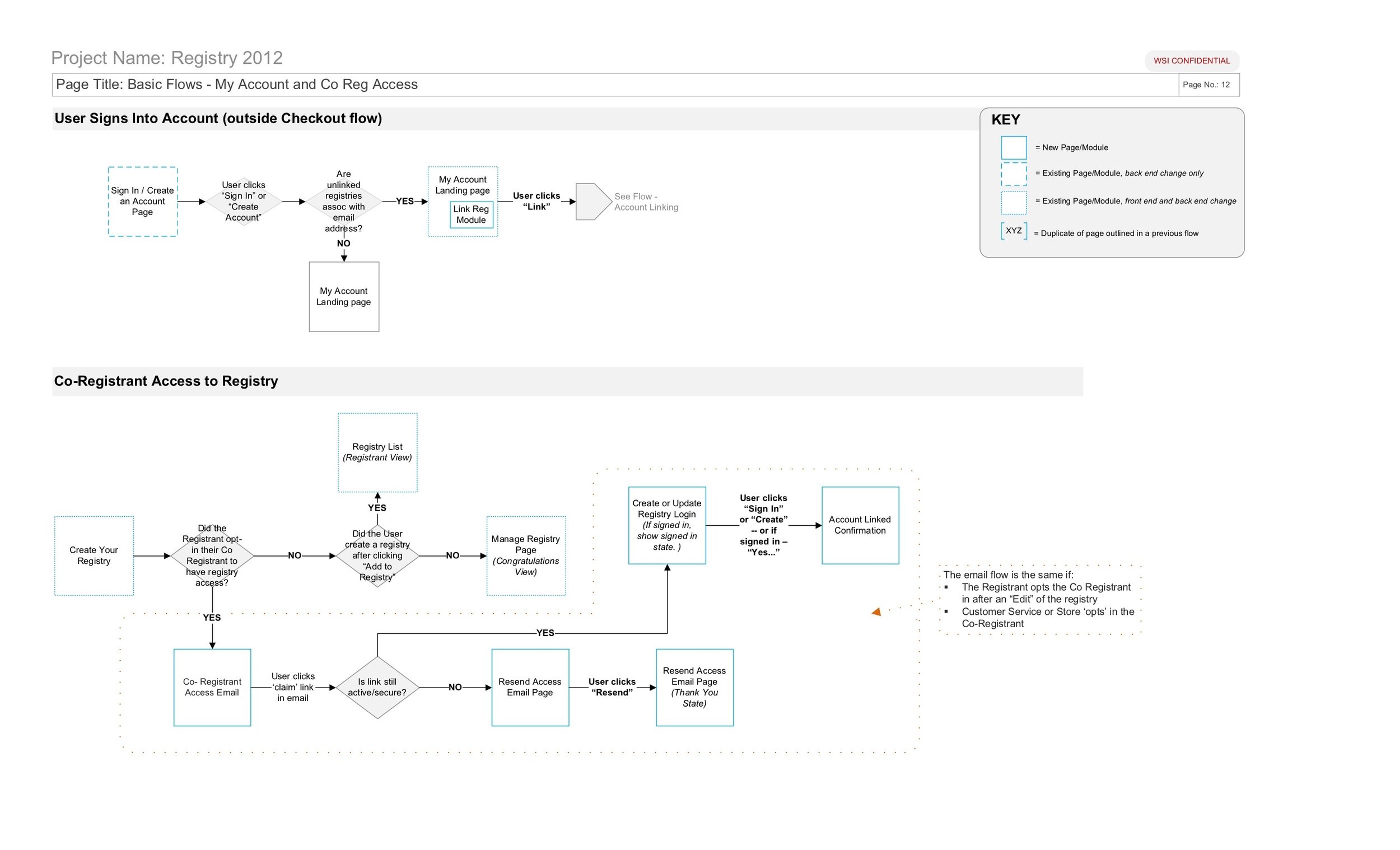Click the 'User Signs Into Account' section header

(516, 118)
